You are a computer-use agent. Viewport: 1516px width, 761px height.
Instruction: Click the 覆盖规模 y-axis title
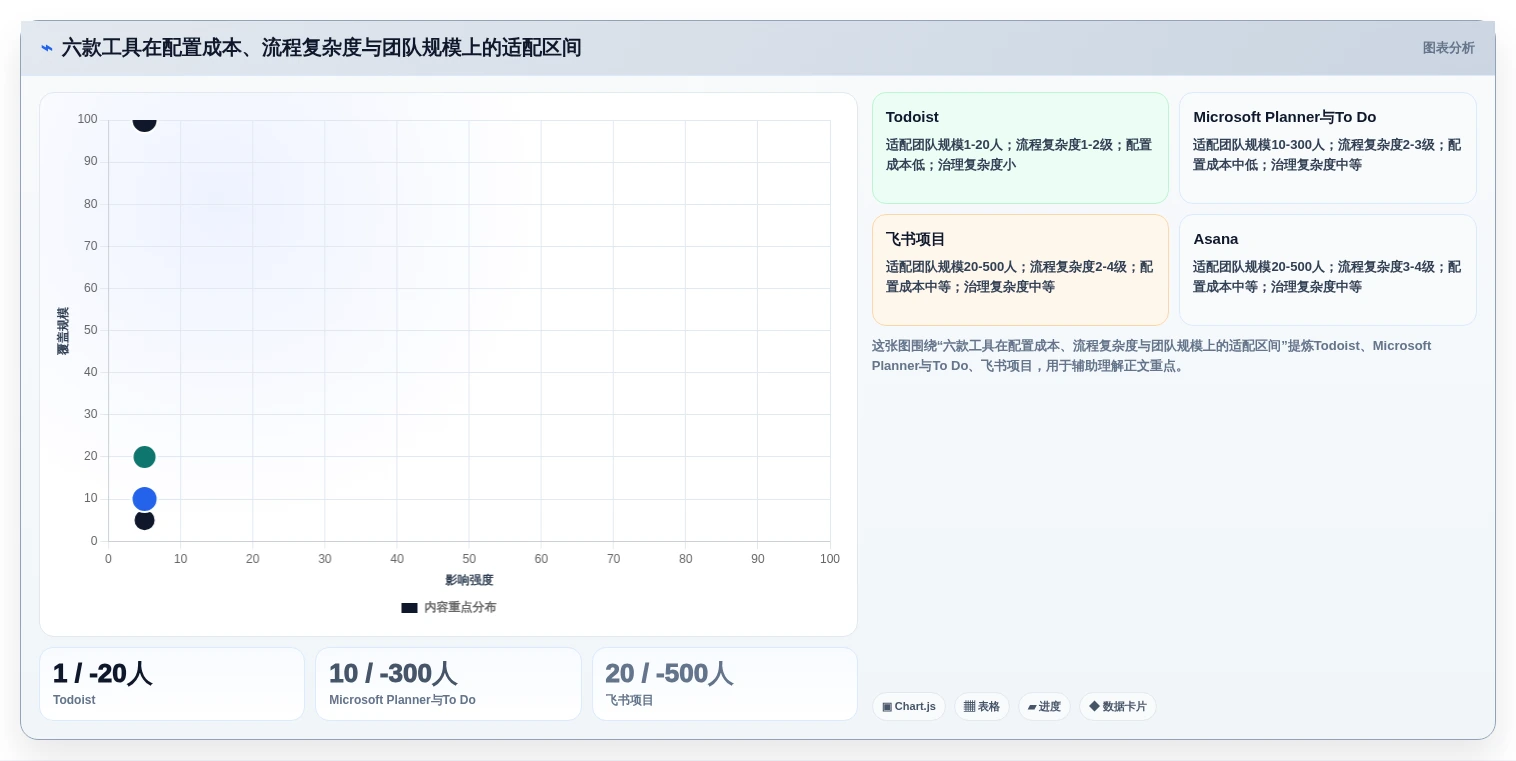tap(63, 331)
